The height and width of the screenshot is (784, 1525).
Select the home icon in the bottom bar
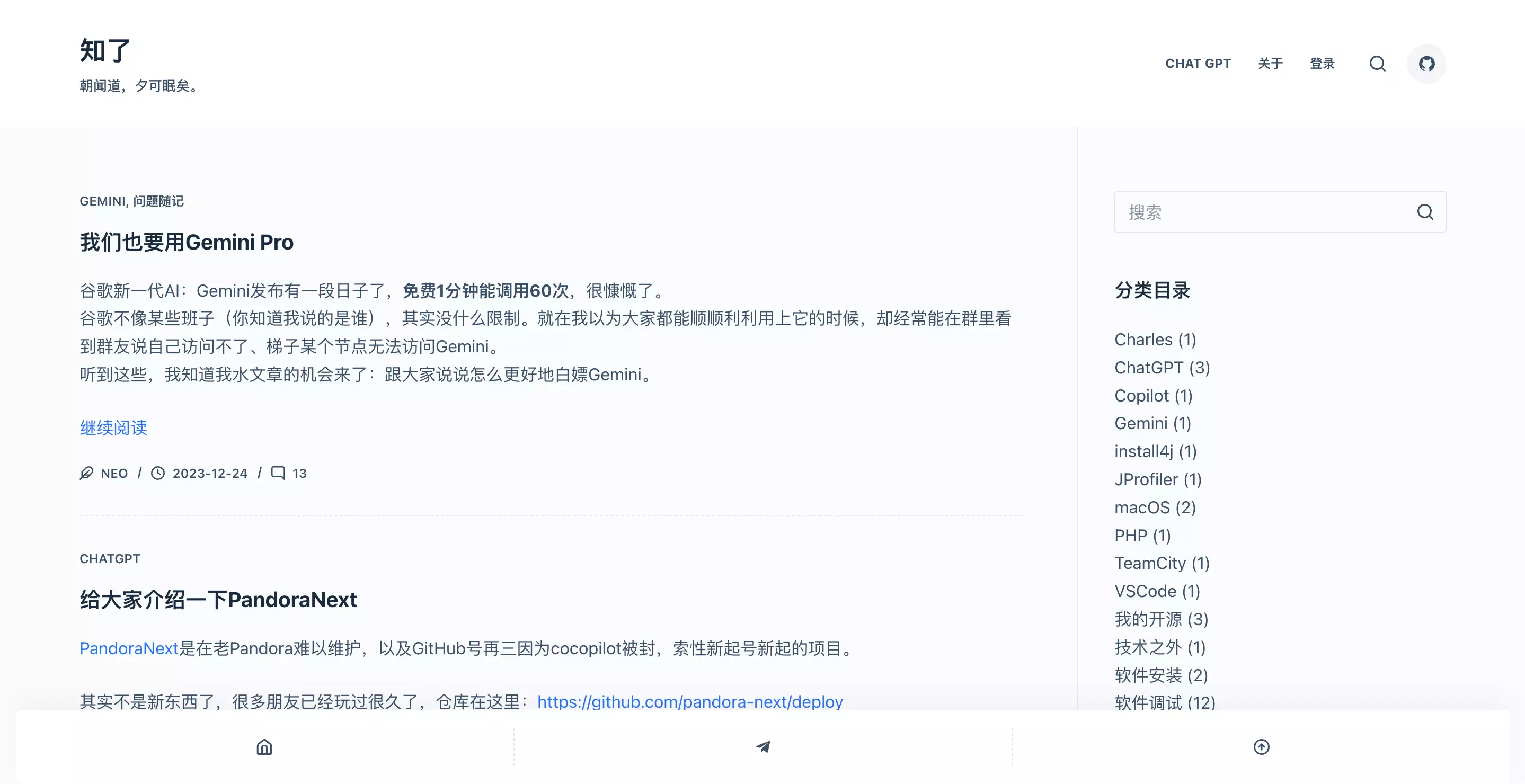tap(264, 747)
